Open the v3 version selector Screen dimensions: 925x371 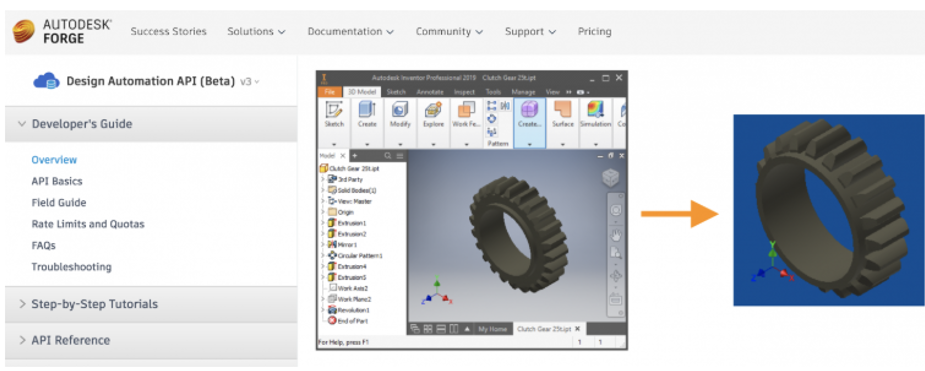pyautogui.click(x=250, y=81)
